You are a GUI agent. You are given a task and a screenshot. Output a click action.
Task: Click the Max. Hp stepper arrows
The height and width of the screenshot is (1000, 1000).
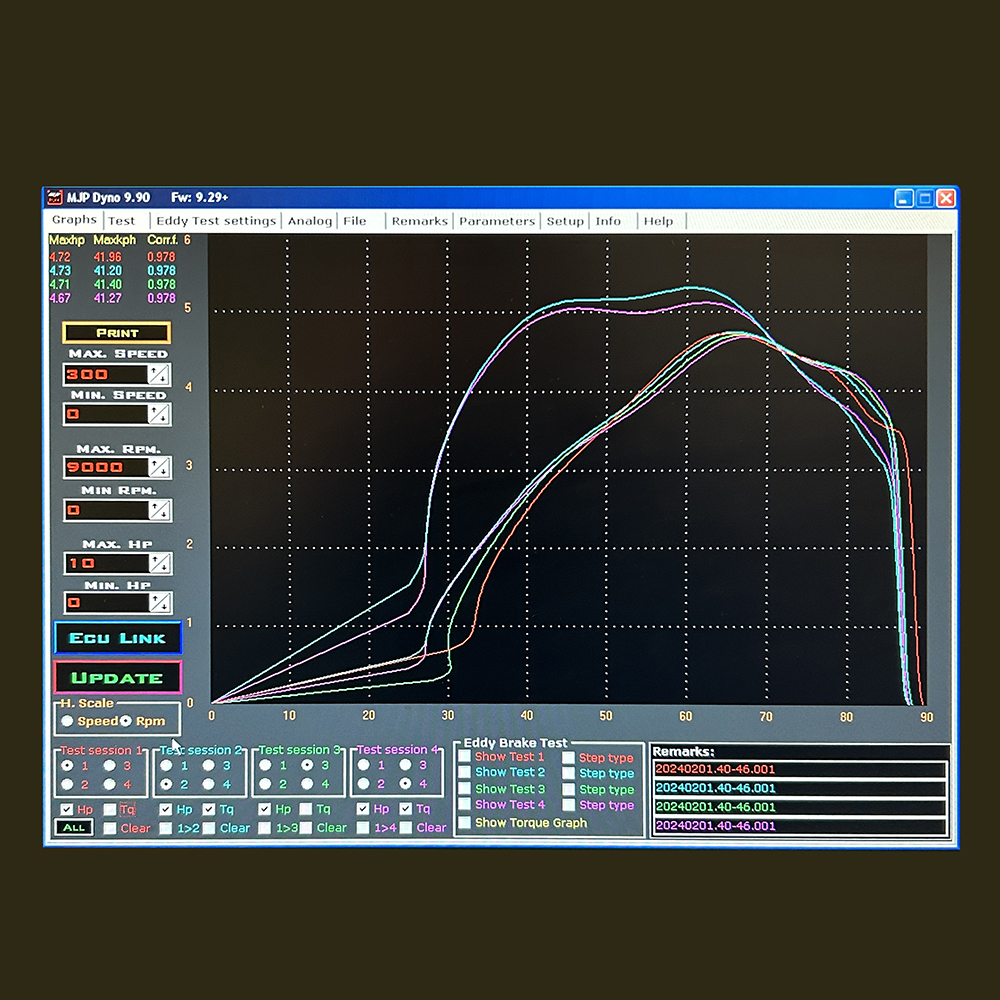point(159,563)
